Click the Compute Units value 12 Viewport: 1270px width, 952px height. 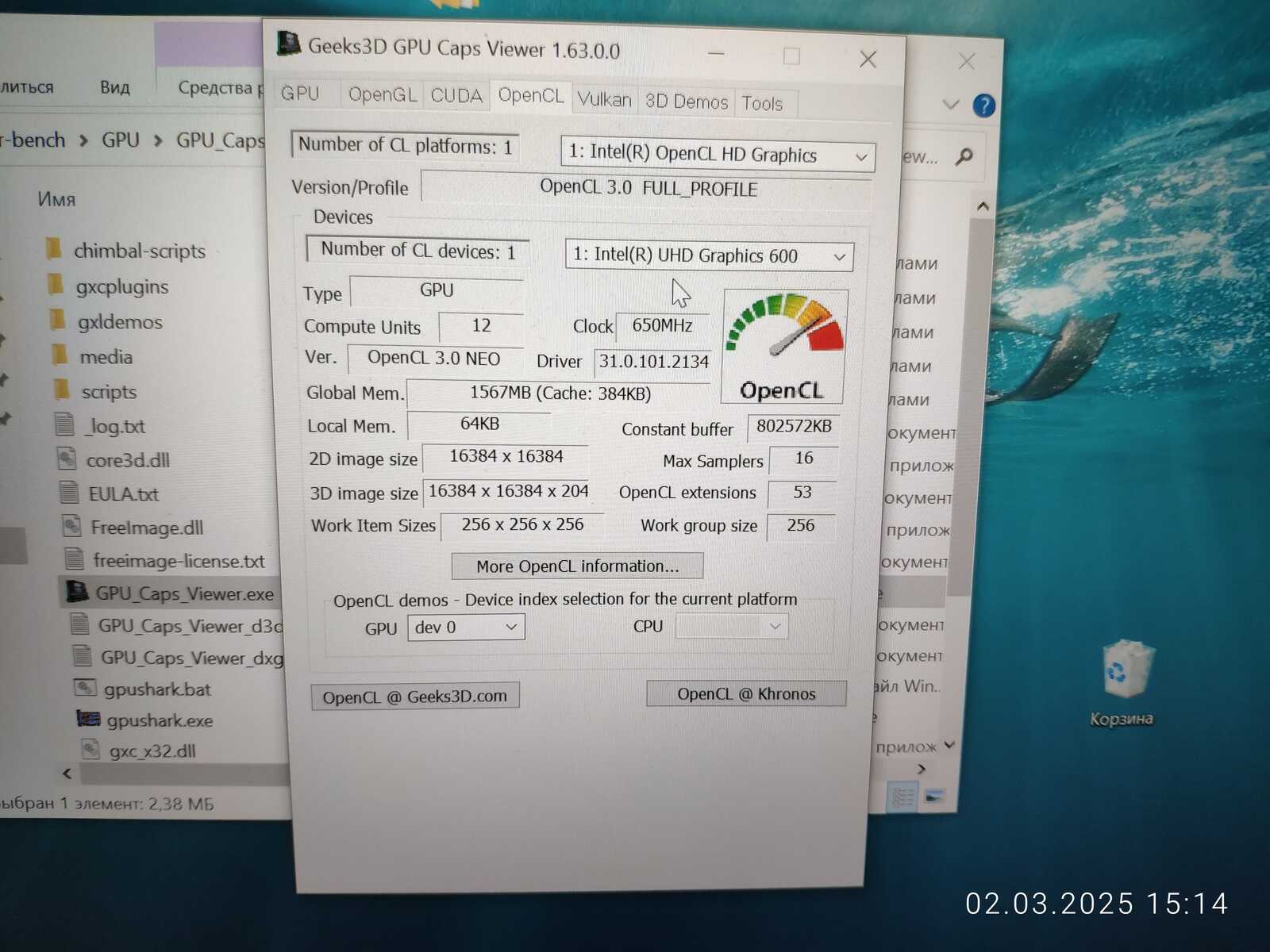[x=481, y=325]
